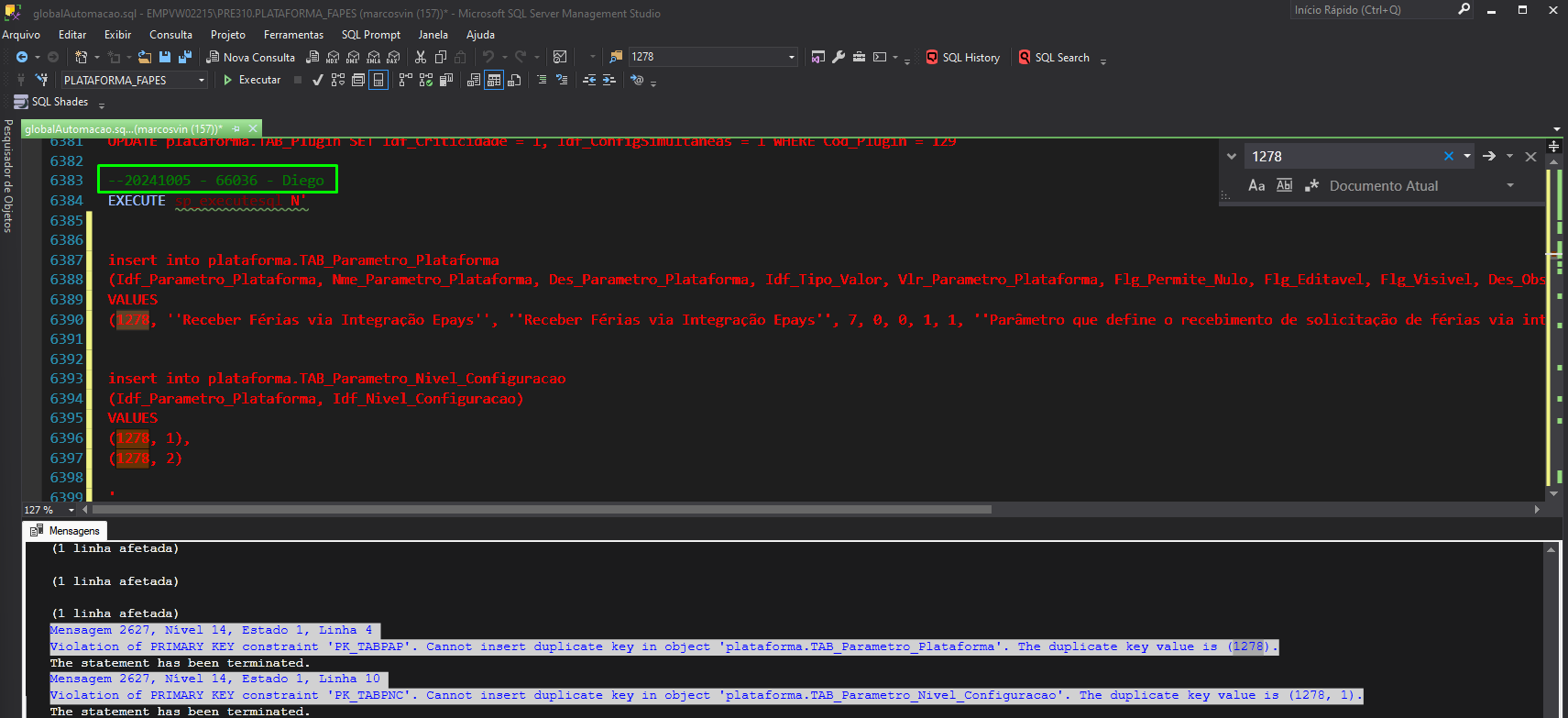Click the Save All icon
Image resolution: width=1568 pixels, height=718 pixels.
click(x=184, y=57)
